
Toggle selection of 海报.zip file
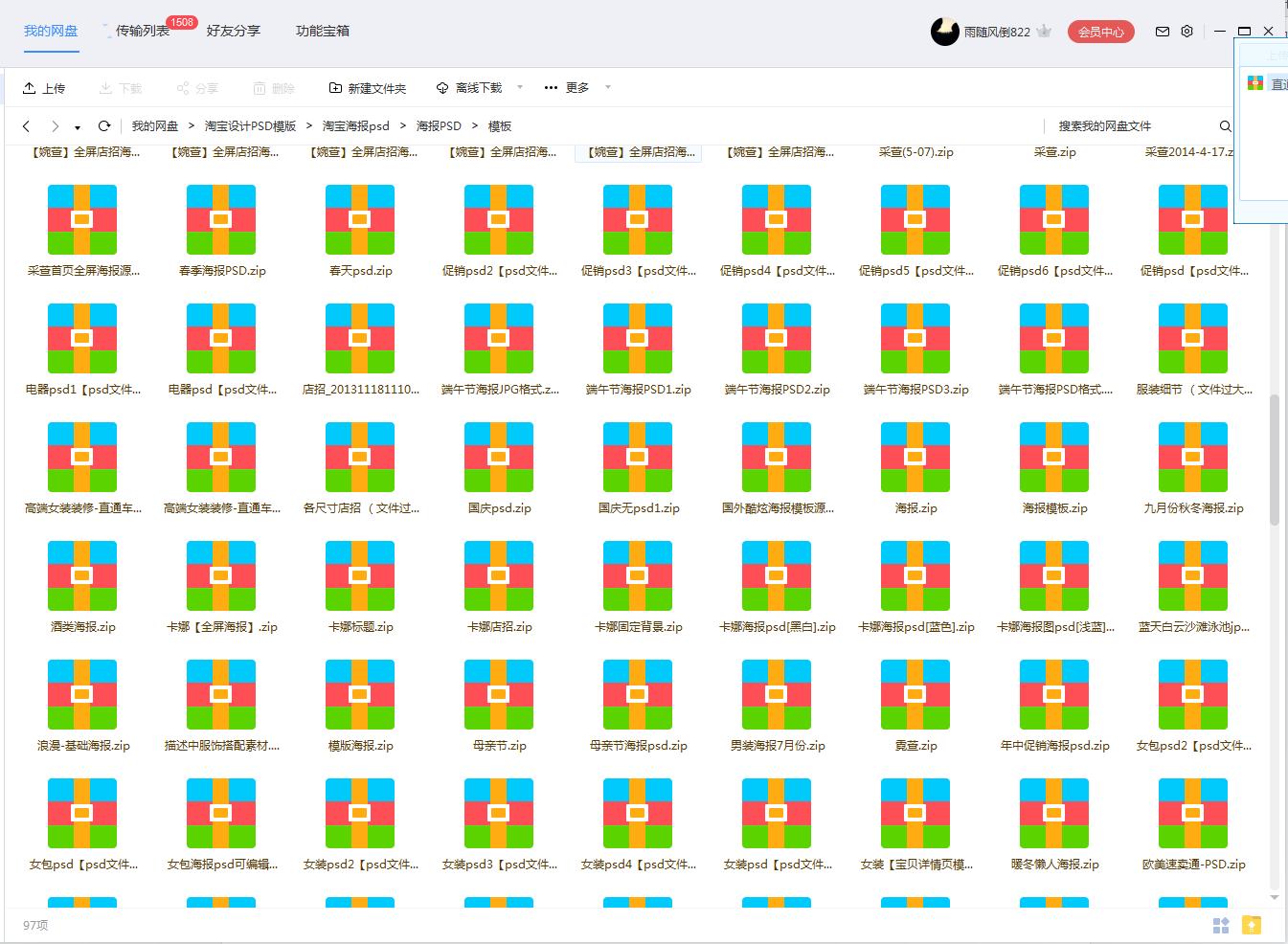point(915,457)
